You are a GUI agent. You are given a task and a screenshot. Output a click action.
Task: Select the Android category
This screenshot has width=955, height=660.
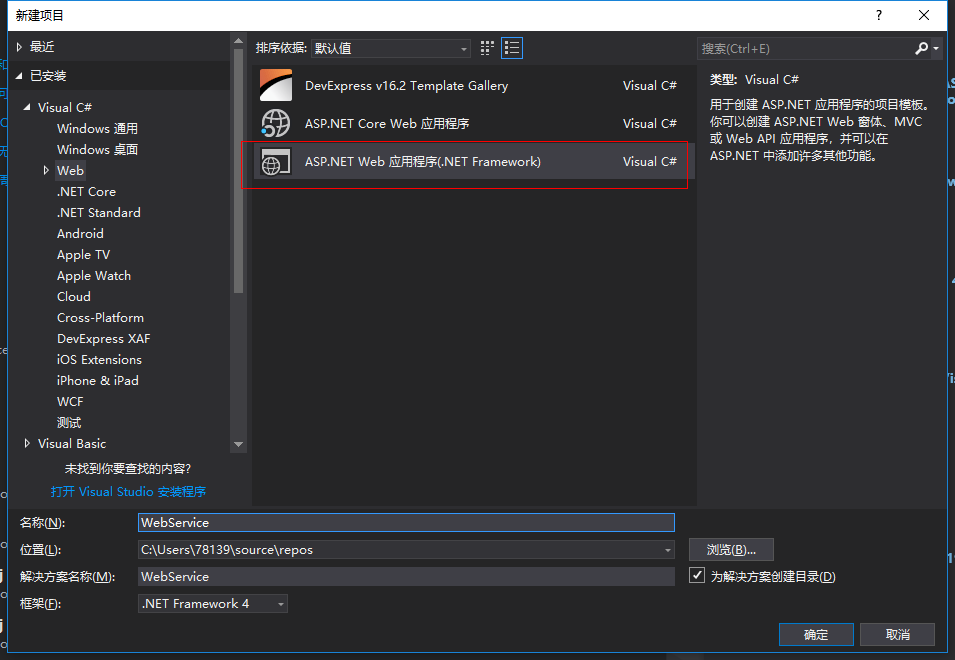[x=80, y=233]
